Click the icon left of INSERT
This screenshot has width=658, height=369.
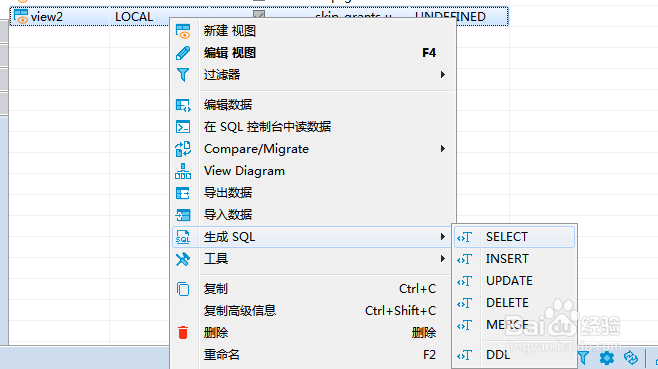pyautogui.click(x=465, y=259)
